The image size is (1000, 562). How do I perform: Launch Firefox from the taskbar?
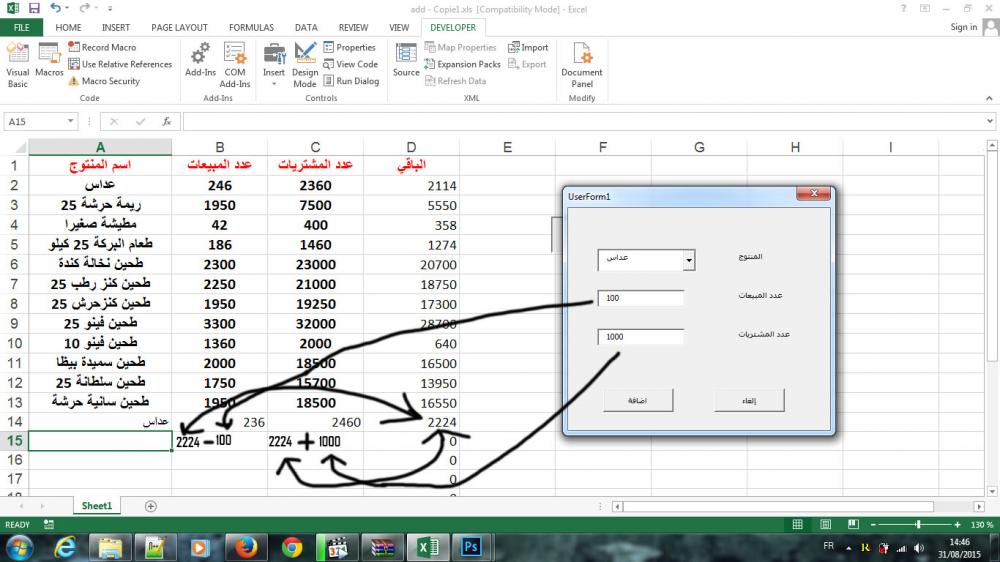tap(242, 547)
